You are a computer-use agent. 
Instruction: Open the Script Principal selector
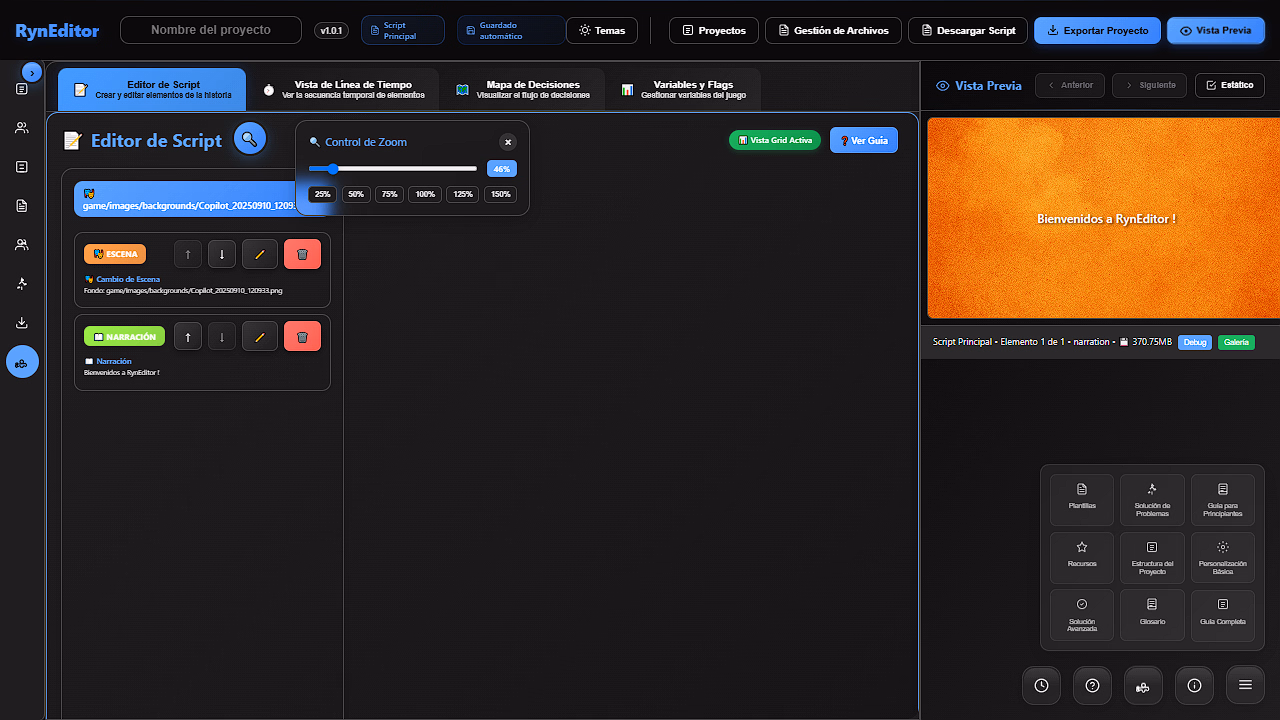tap(402, 31)
